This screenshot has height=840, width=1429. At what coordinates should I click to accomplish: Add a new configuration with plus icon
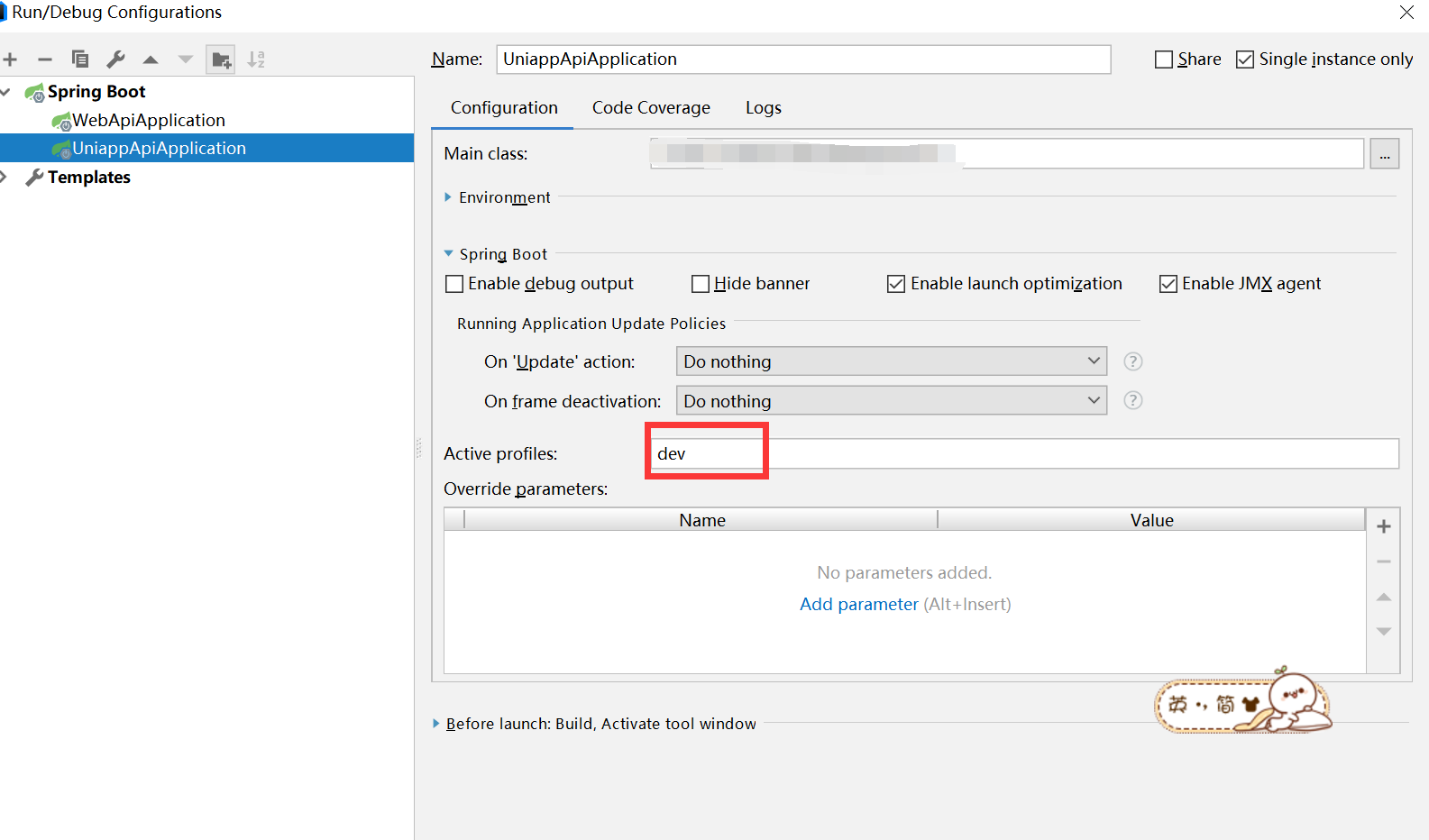[x=11, y=59]
